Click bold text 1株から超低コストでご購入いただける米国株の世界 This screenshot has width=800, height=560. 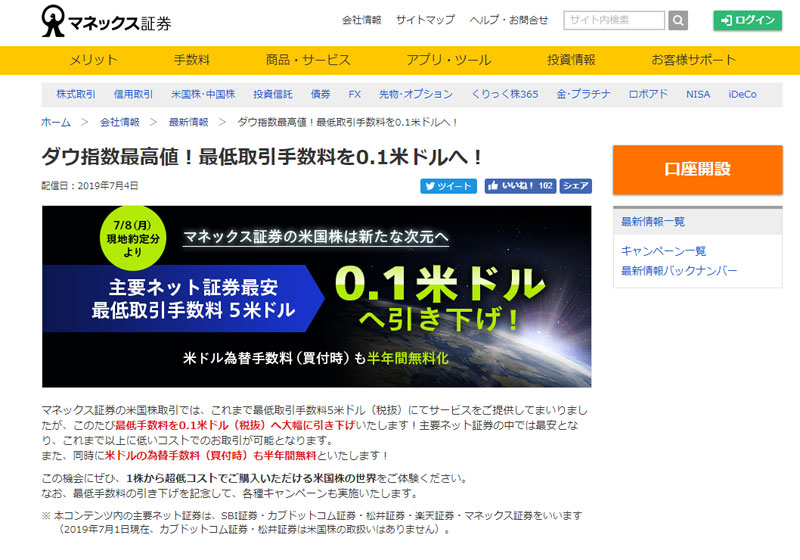click(251, 478)
